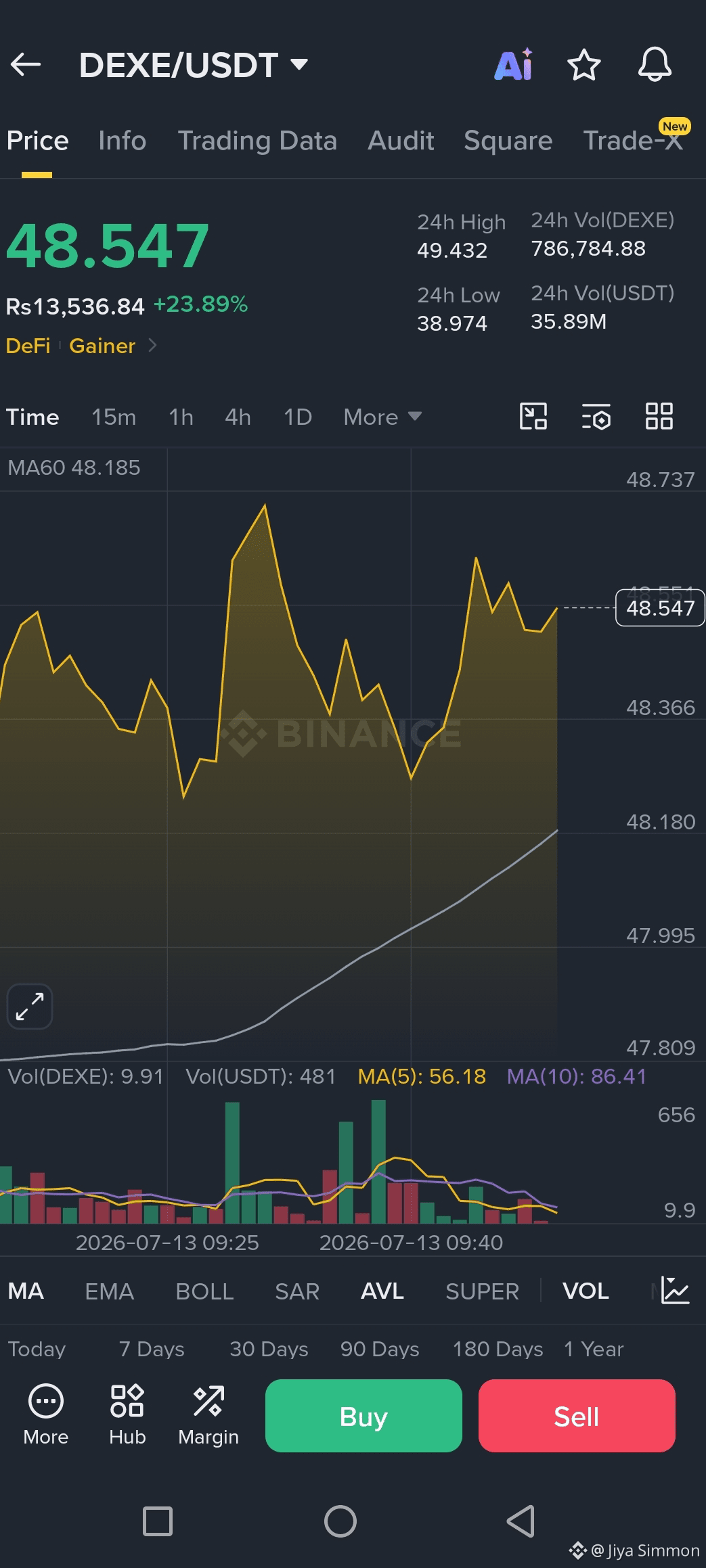The width and height of the screenshot is (706, 1568).
Task: Switch chart to 1D interval
Action: [x=298, y=417]
